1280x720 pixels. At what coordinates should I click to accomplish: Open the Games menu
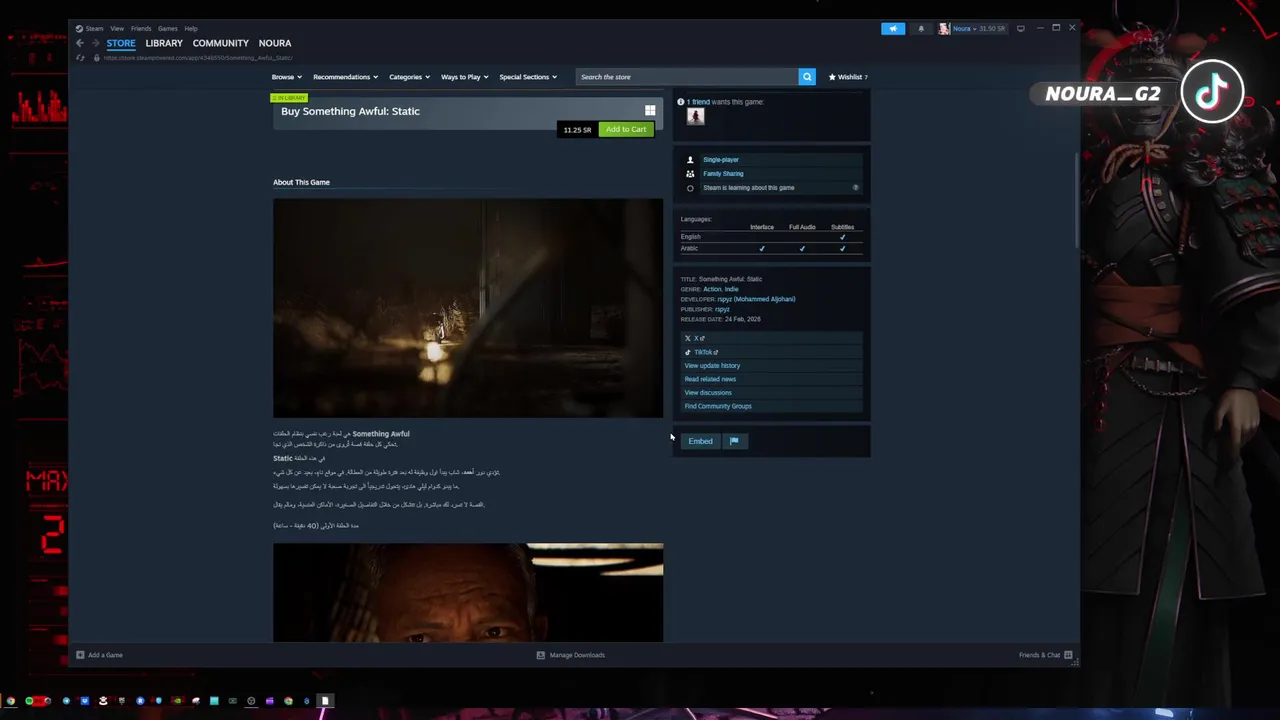pos(168,28)
